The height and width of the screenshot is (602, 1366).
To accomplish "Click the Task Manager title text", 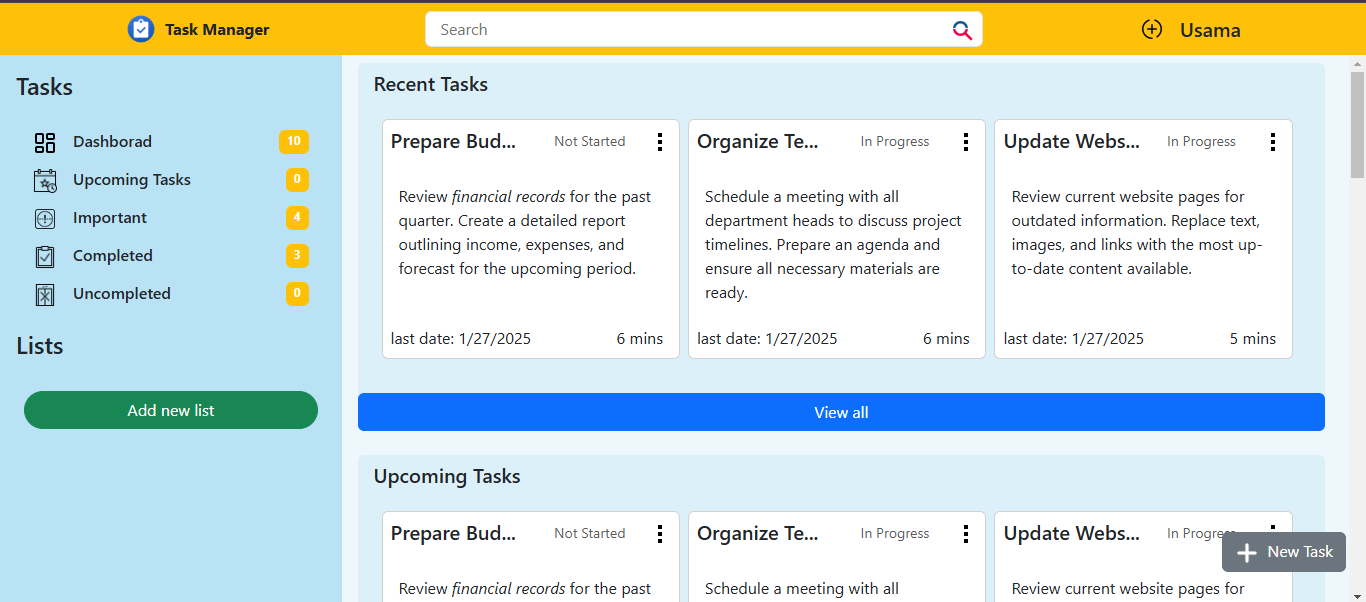I will coord(217,30).
